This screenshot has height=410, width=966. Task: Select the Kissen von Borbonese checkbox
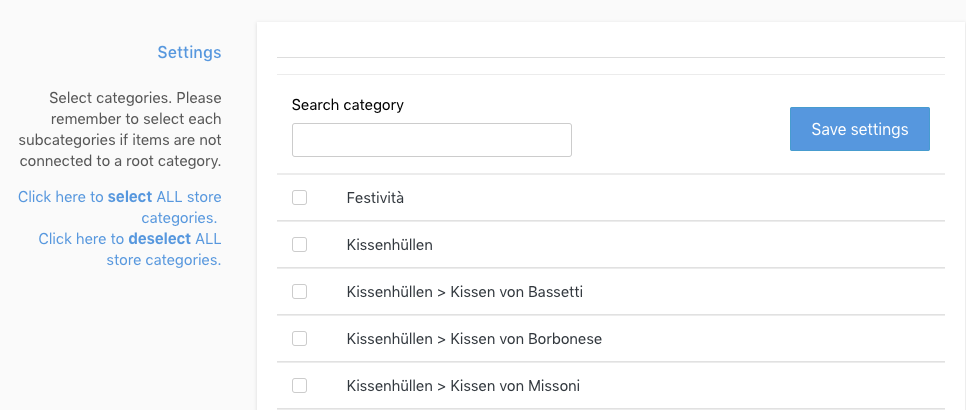tap(299, 339)
